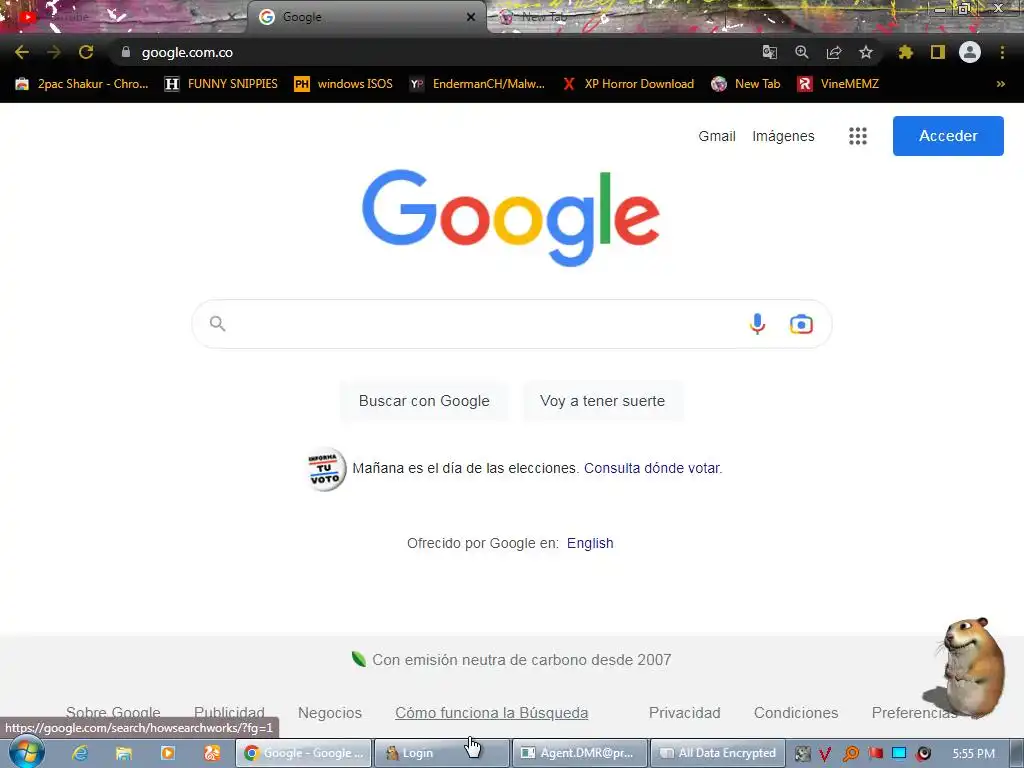Launch Internet Explorer from taskbar
Image resolution: width=1024 pixels, height=768 pixels.
click(x=80, y=753)
